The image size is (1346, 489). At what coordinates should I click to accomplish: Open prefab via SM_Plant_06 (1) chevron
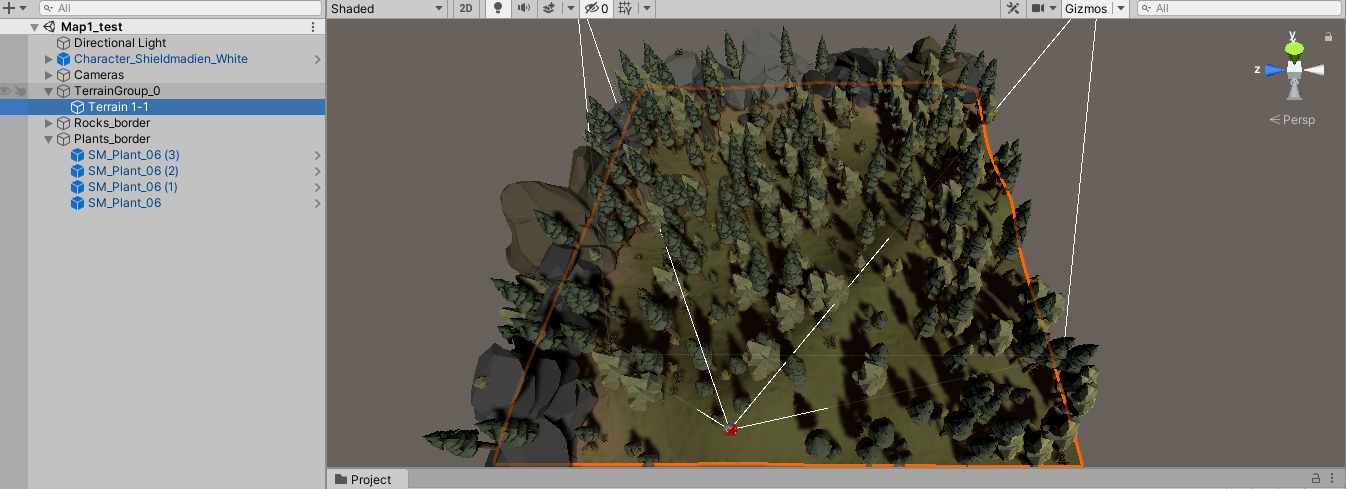318,187
